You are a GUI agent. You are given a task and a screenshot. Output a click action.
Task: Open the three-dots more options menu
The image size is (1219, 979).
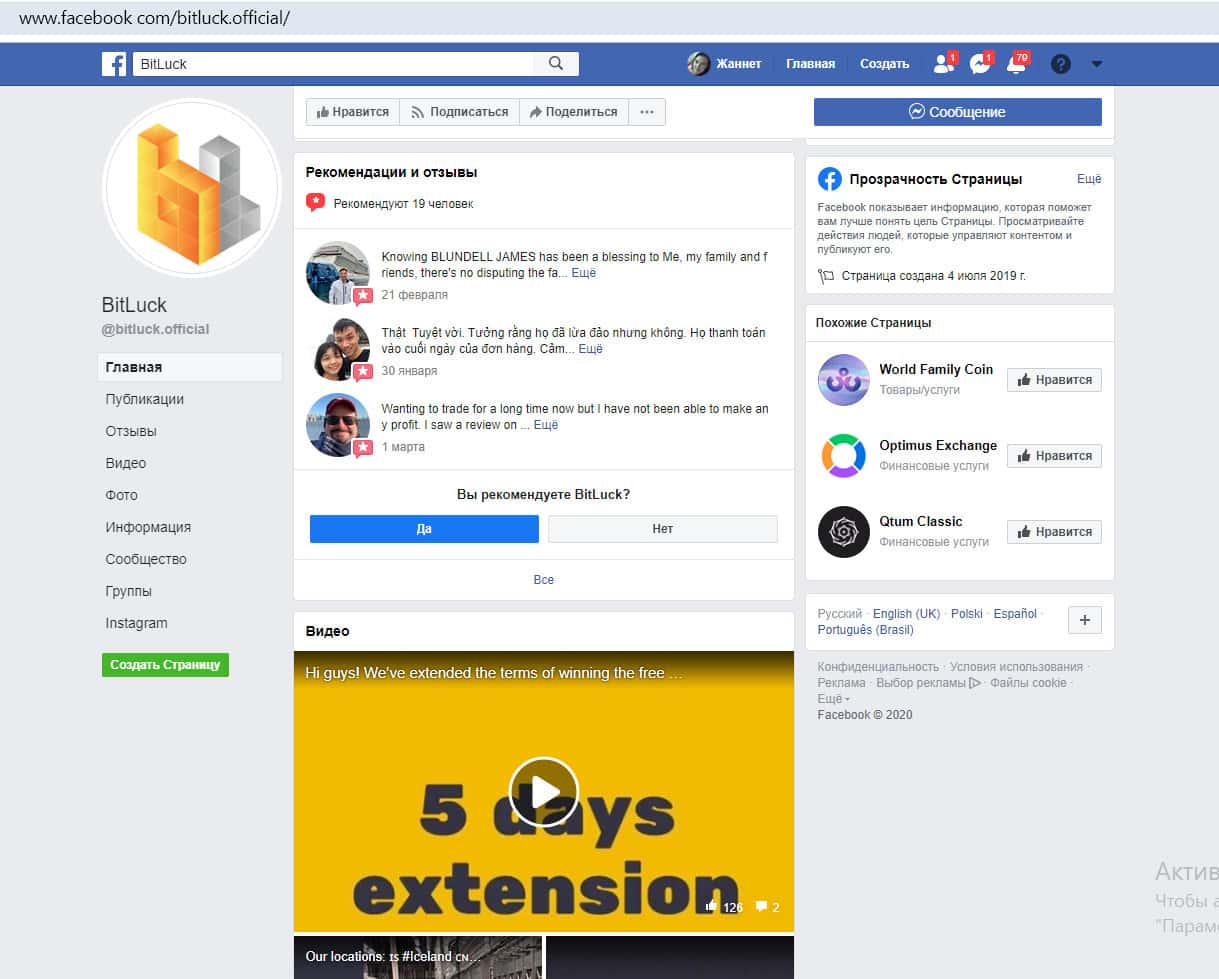[647, 112]
